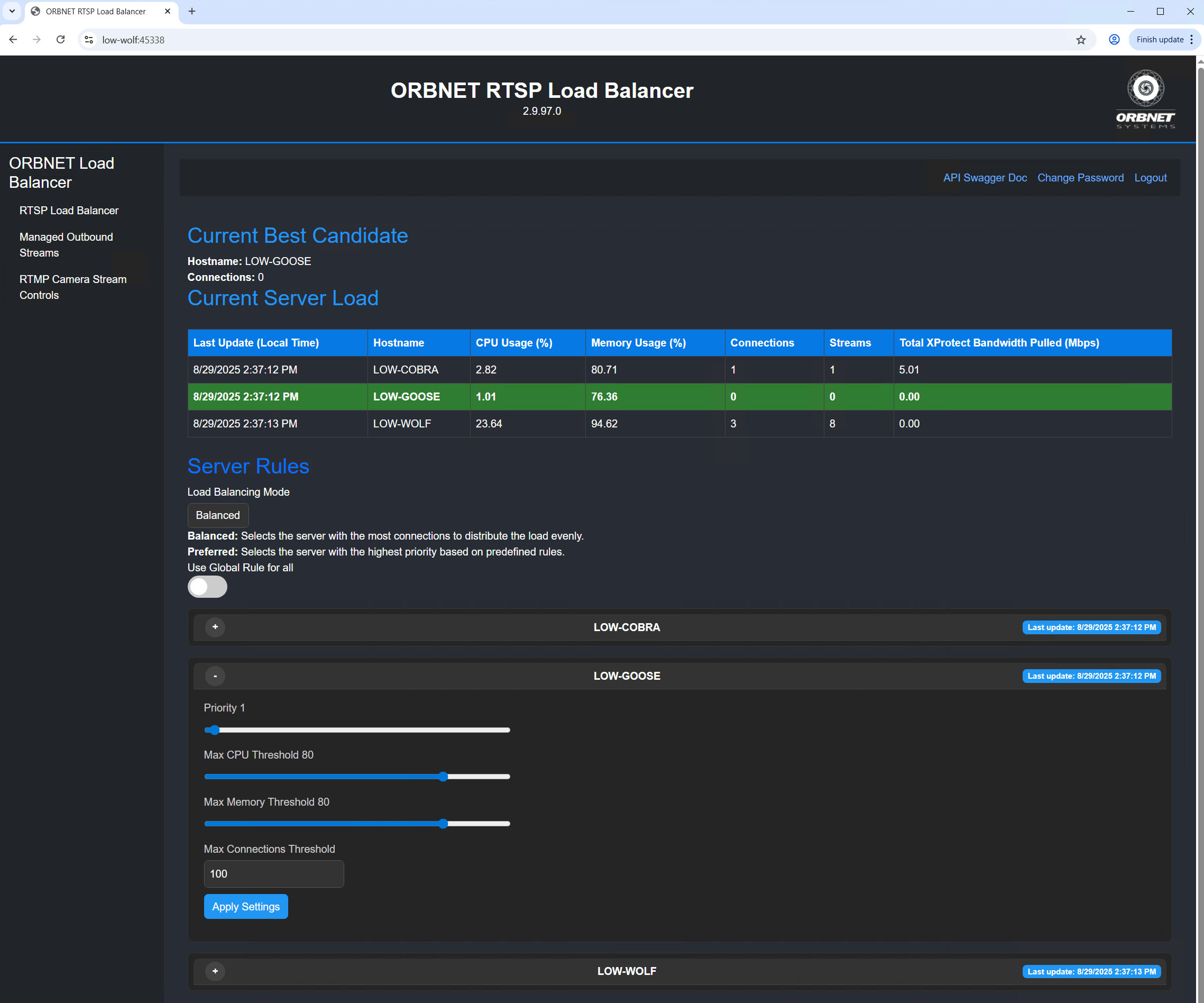Viewport: 1204px width, 1003px height.
Task: Click the Apply Settings button
Action: point(246,906)
